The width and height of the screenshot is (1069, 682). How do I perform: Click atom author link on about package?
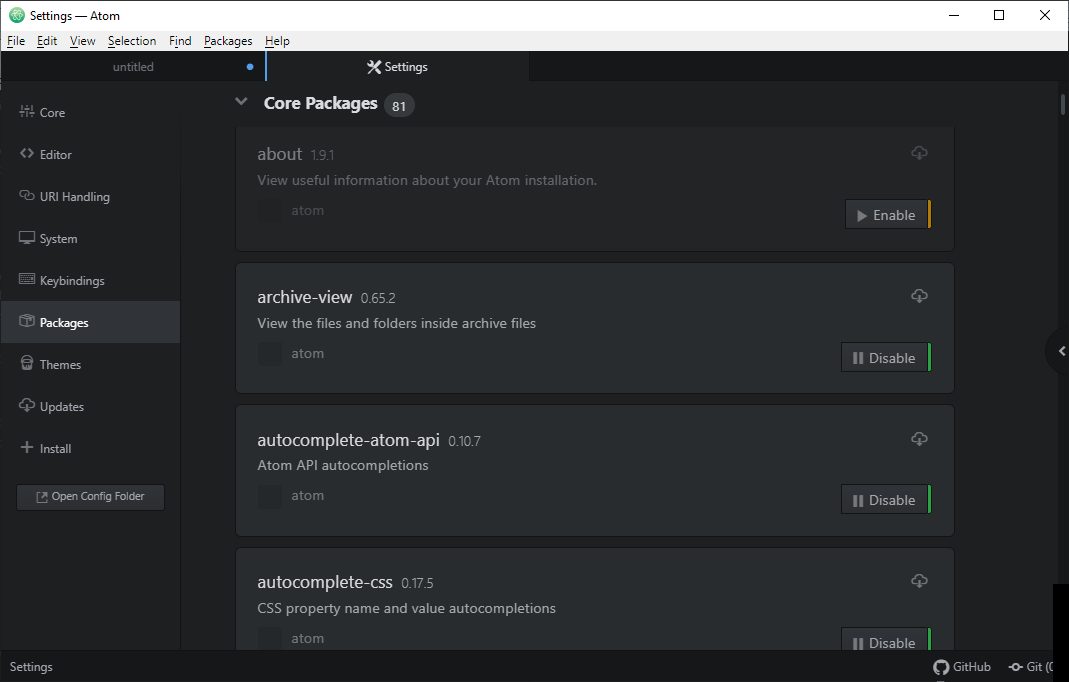tap(307, 211)
